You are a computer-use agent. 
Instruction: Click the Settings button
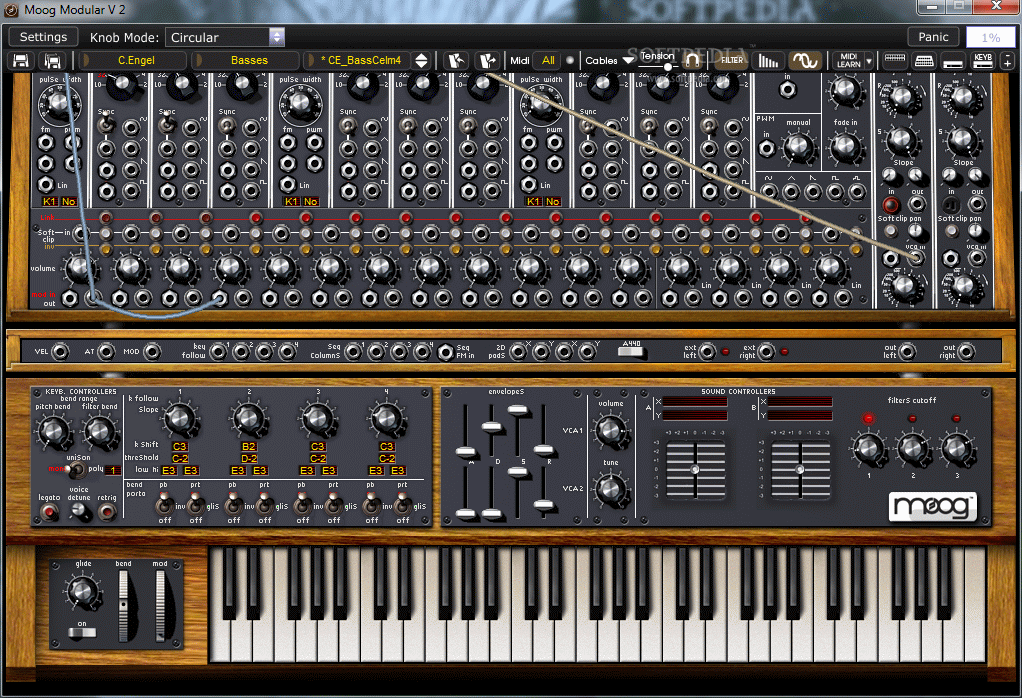[43, 36]
